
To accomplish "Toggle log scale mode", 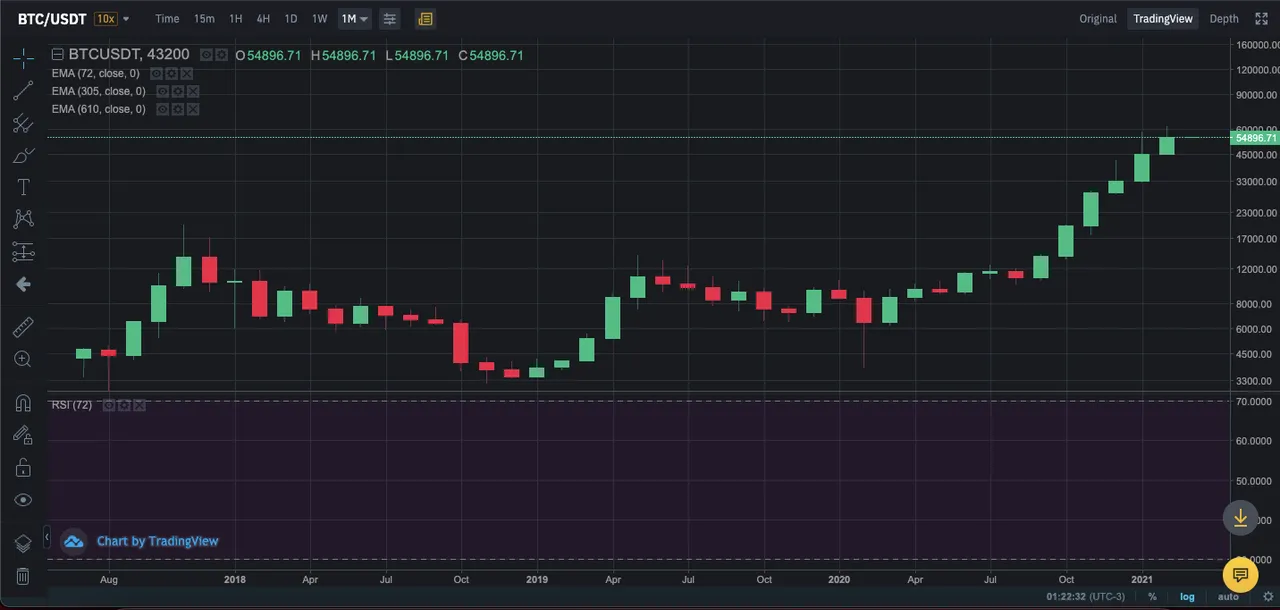I will tap(1188, 597).
